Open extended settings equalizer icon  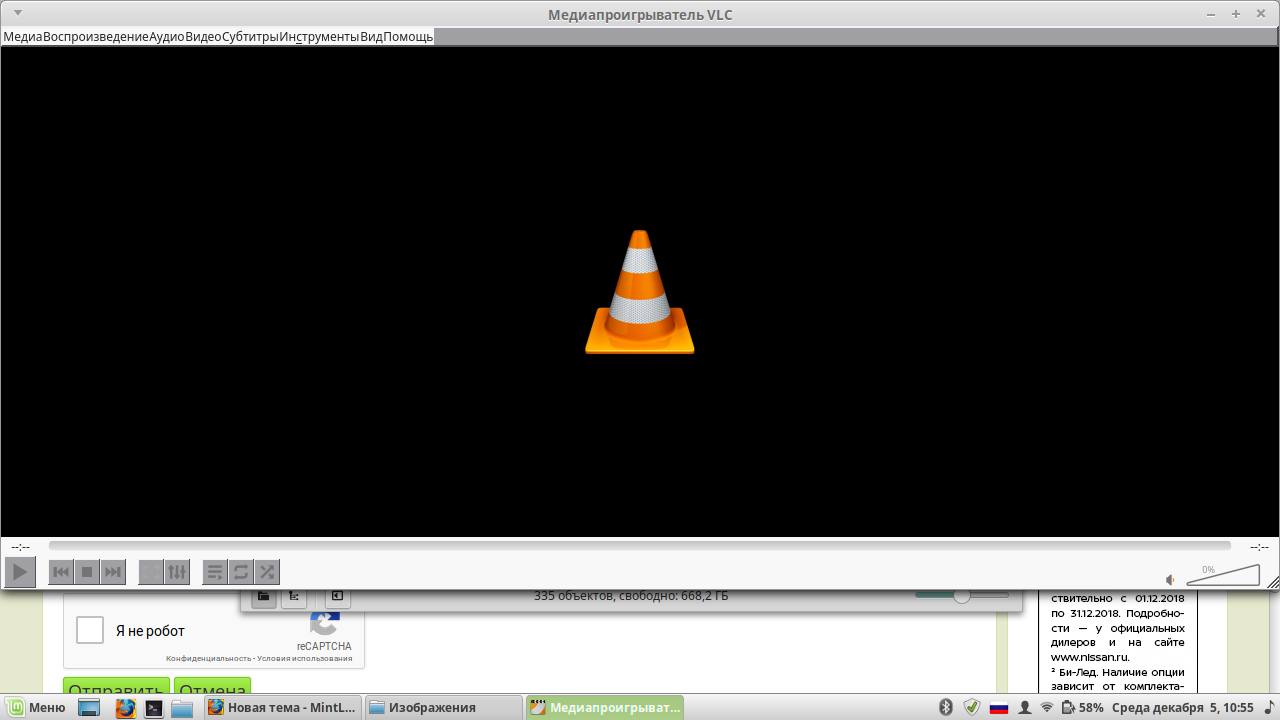tap(177, 572)
